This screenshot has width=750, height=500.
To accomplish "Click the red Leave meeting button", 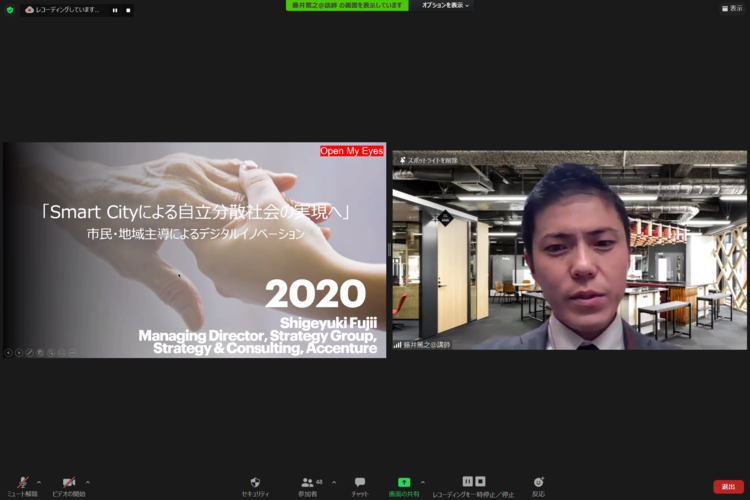I will tap(728, 487).
